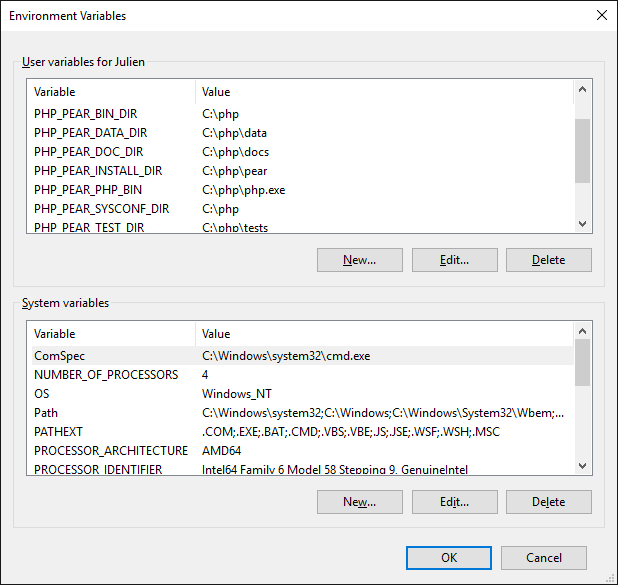This screenshot has width=618, height=585.
Task: Click the value C:\php\php.exe
Action: tap(244, 190)
